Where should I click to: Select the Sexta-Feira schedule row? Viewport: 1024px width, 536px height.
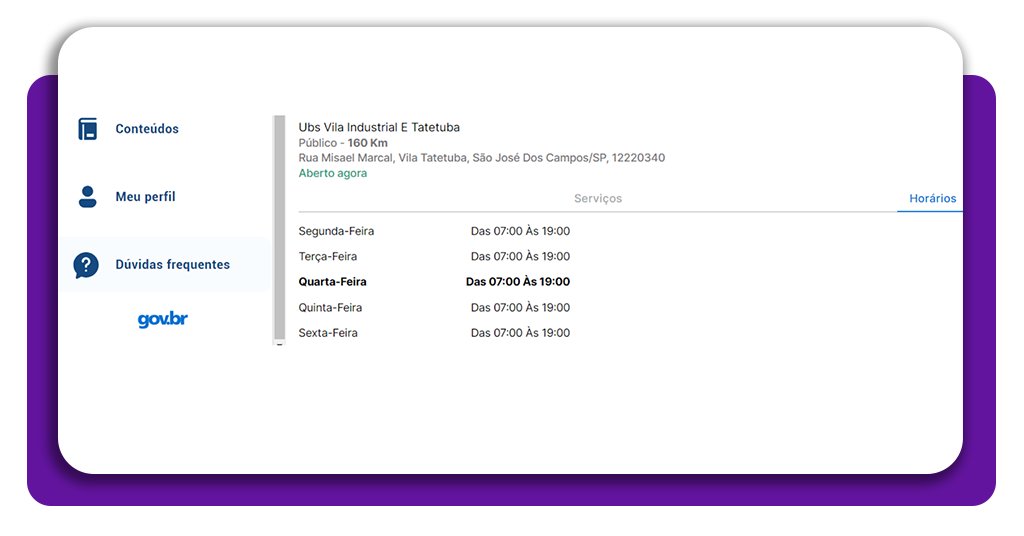click(x=434, y=333)
